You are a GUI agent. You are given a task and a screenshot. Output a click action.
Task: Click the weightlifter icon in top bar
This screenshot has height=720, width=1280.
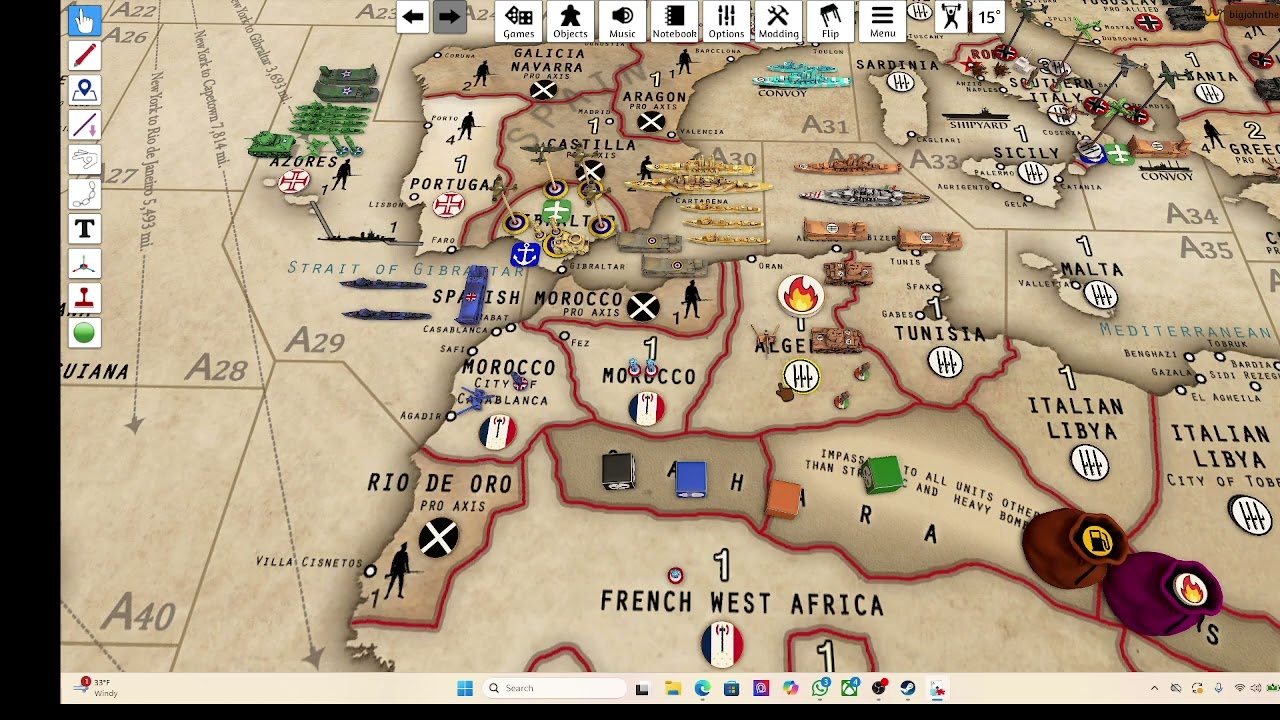(x=951, y=17)
